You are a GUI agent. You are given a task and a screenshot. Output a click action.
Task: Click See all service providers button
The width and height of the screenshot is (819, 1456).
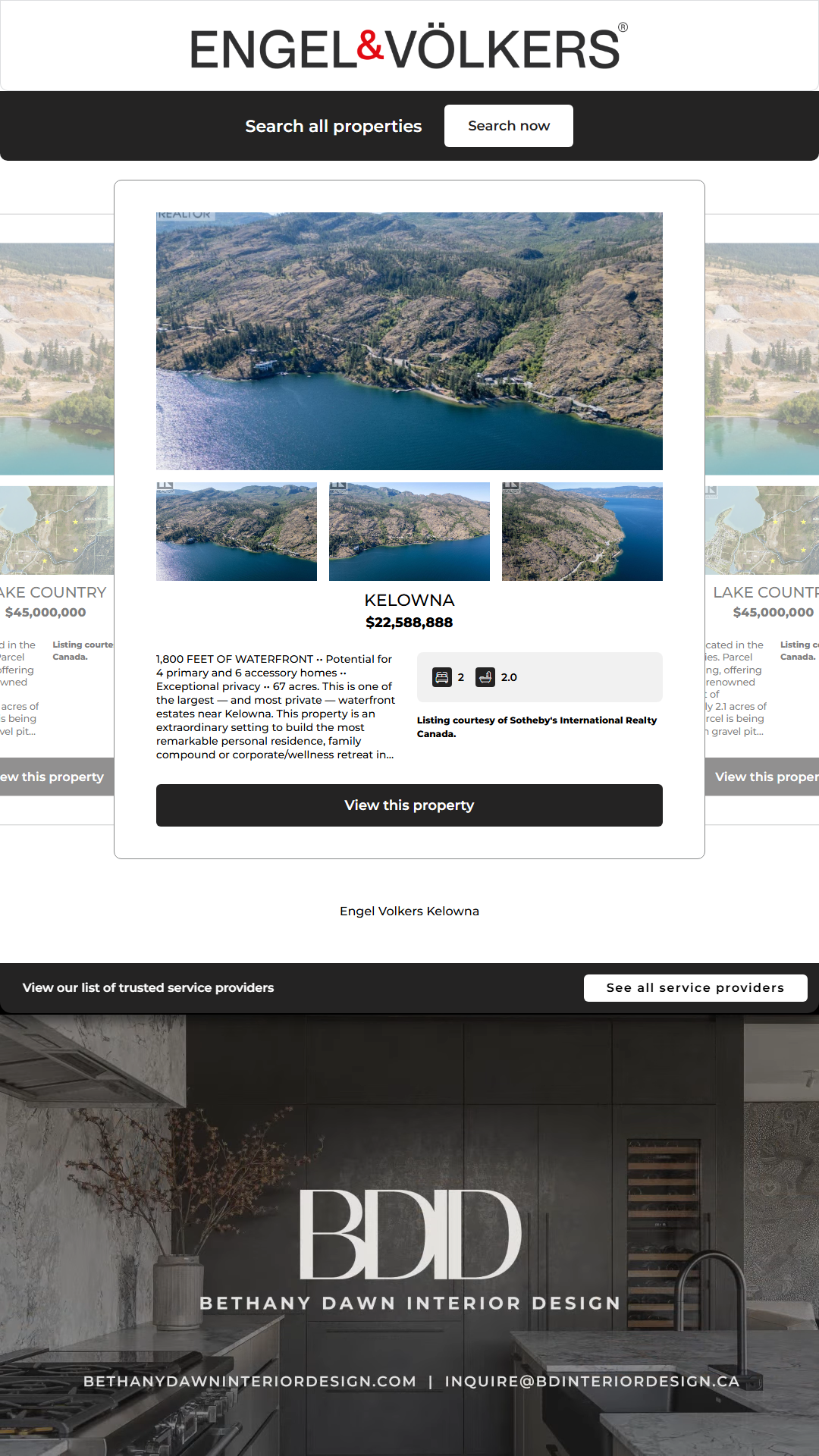coord(695,987)
